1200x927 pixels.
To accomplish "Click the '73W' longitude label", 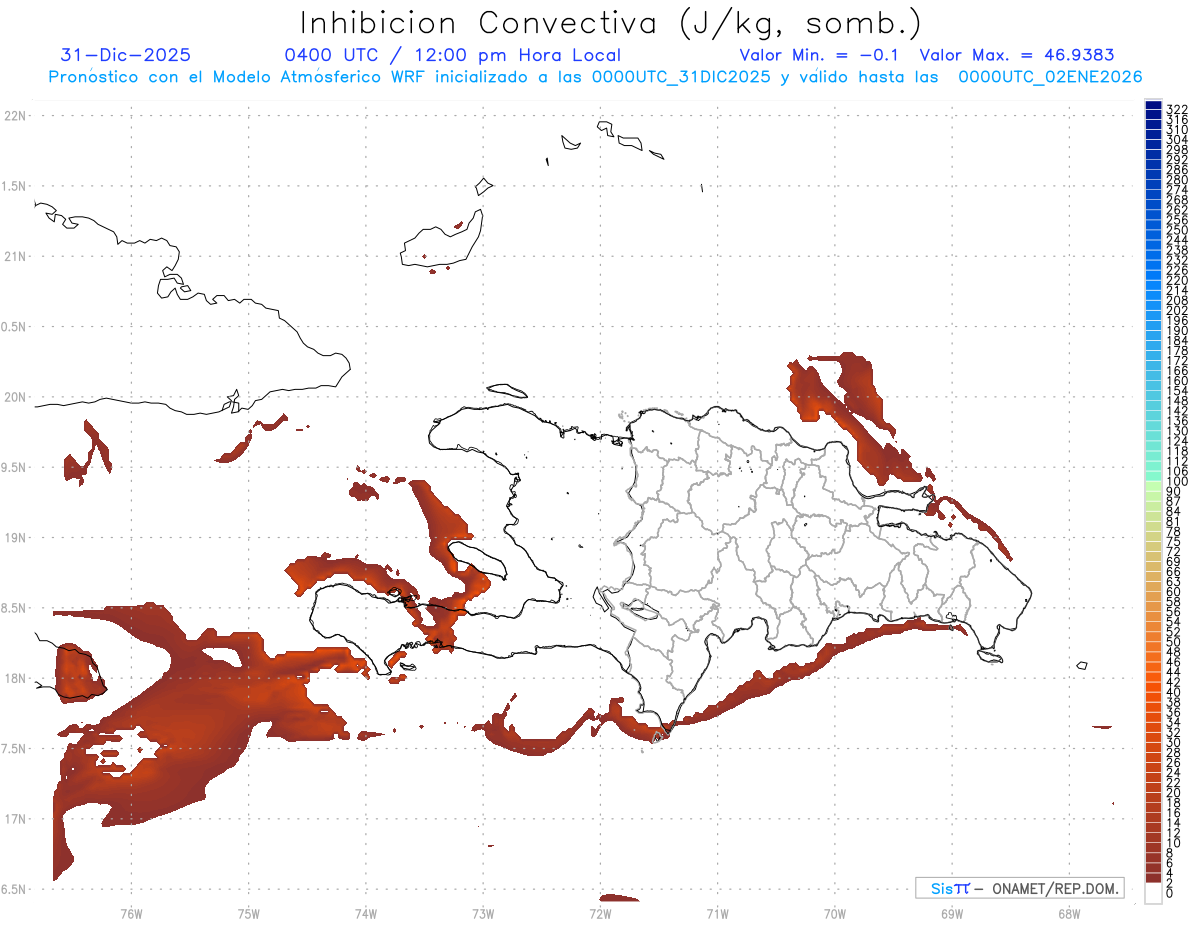I will (x=483, y=913).
